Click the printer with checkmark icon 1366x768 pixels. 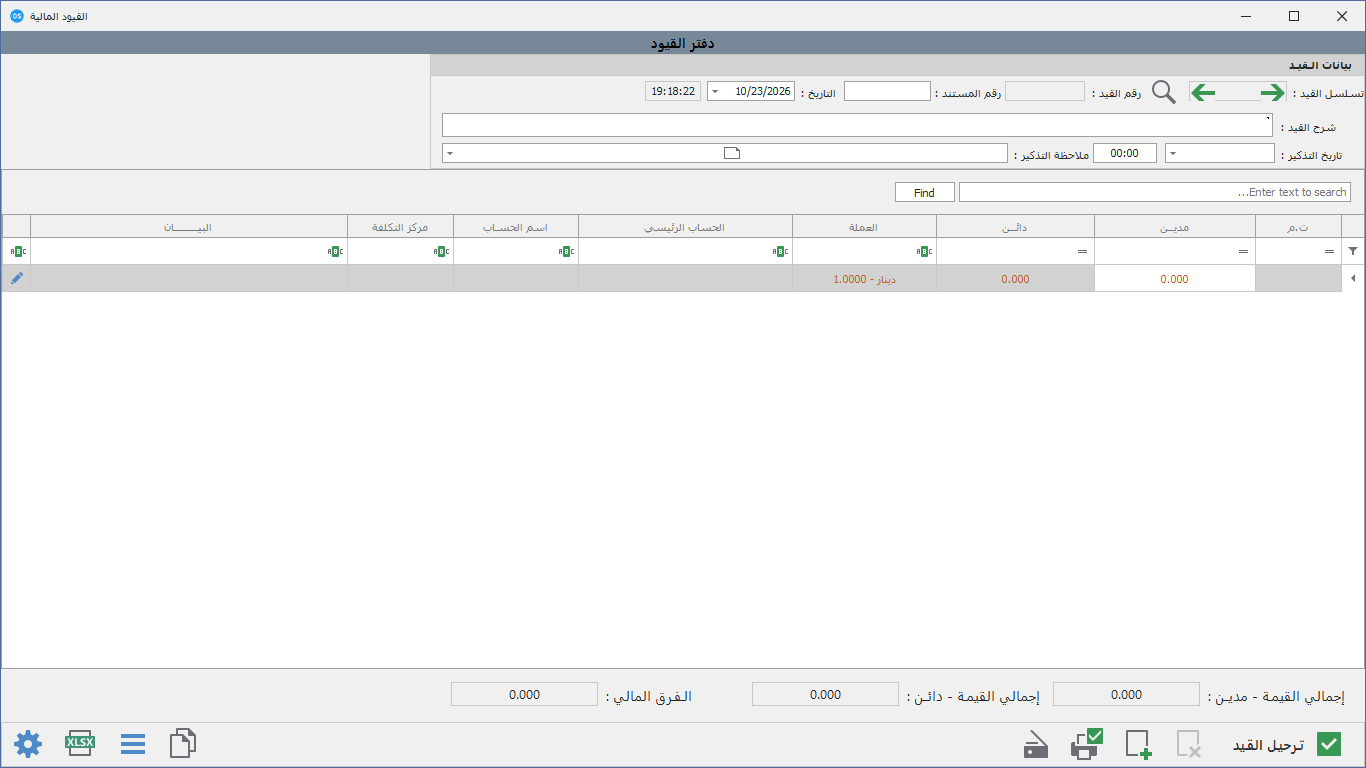[1086, 744]
